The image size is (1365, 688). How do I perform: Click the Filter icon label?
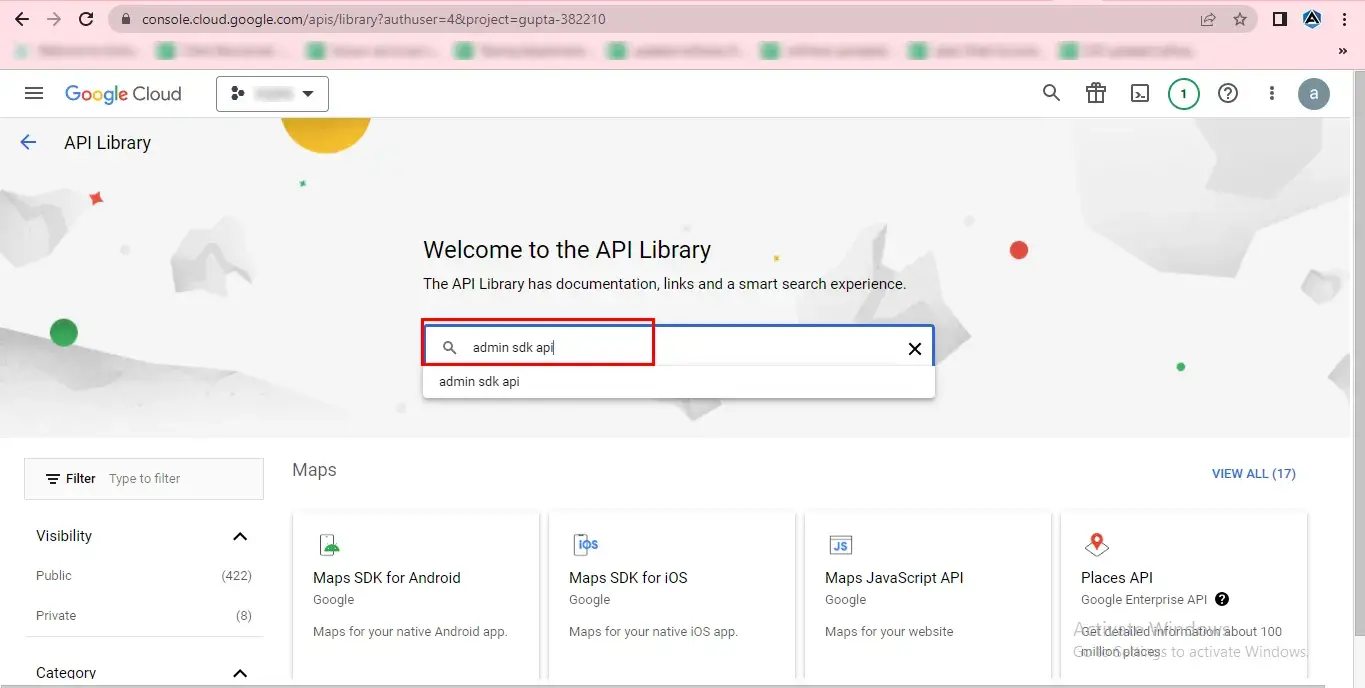(70, 479)
